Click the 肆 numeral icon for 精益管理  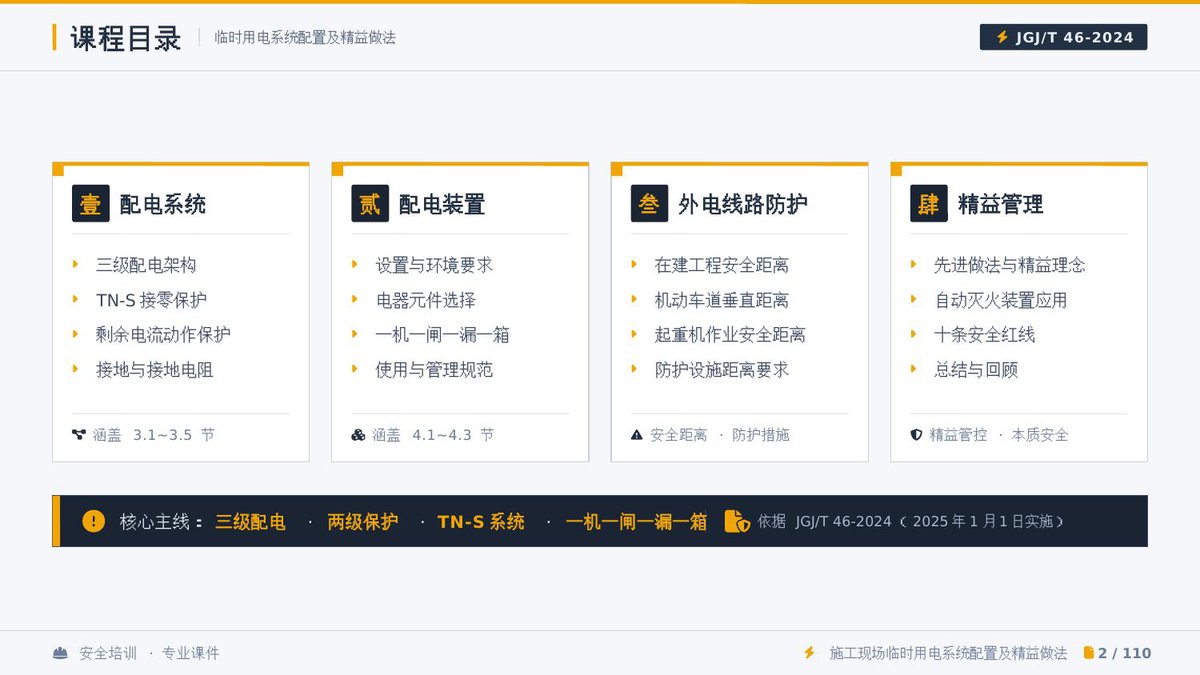(x=929, y=204)
